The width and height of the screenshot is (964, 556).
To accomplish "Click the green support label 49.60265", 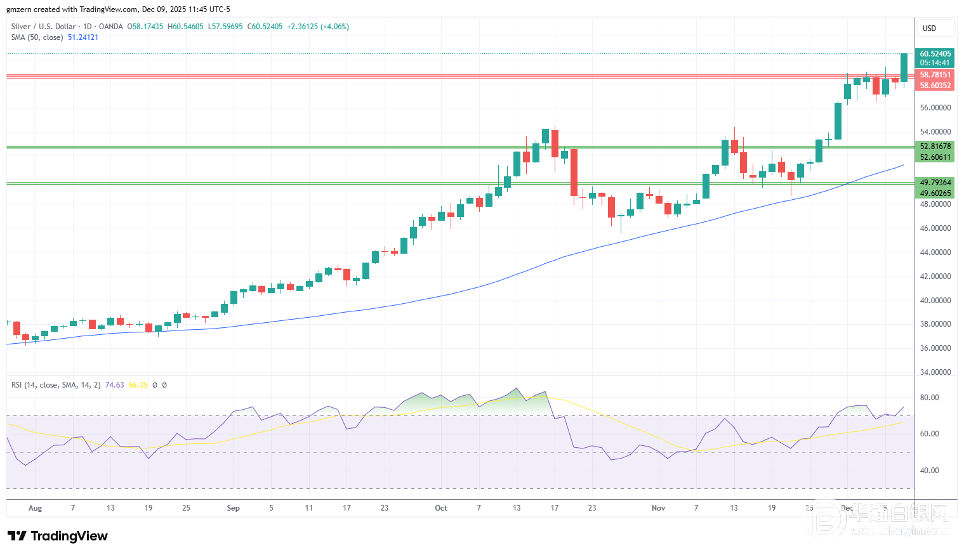I will (x=935, y=192).
